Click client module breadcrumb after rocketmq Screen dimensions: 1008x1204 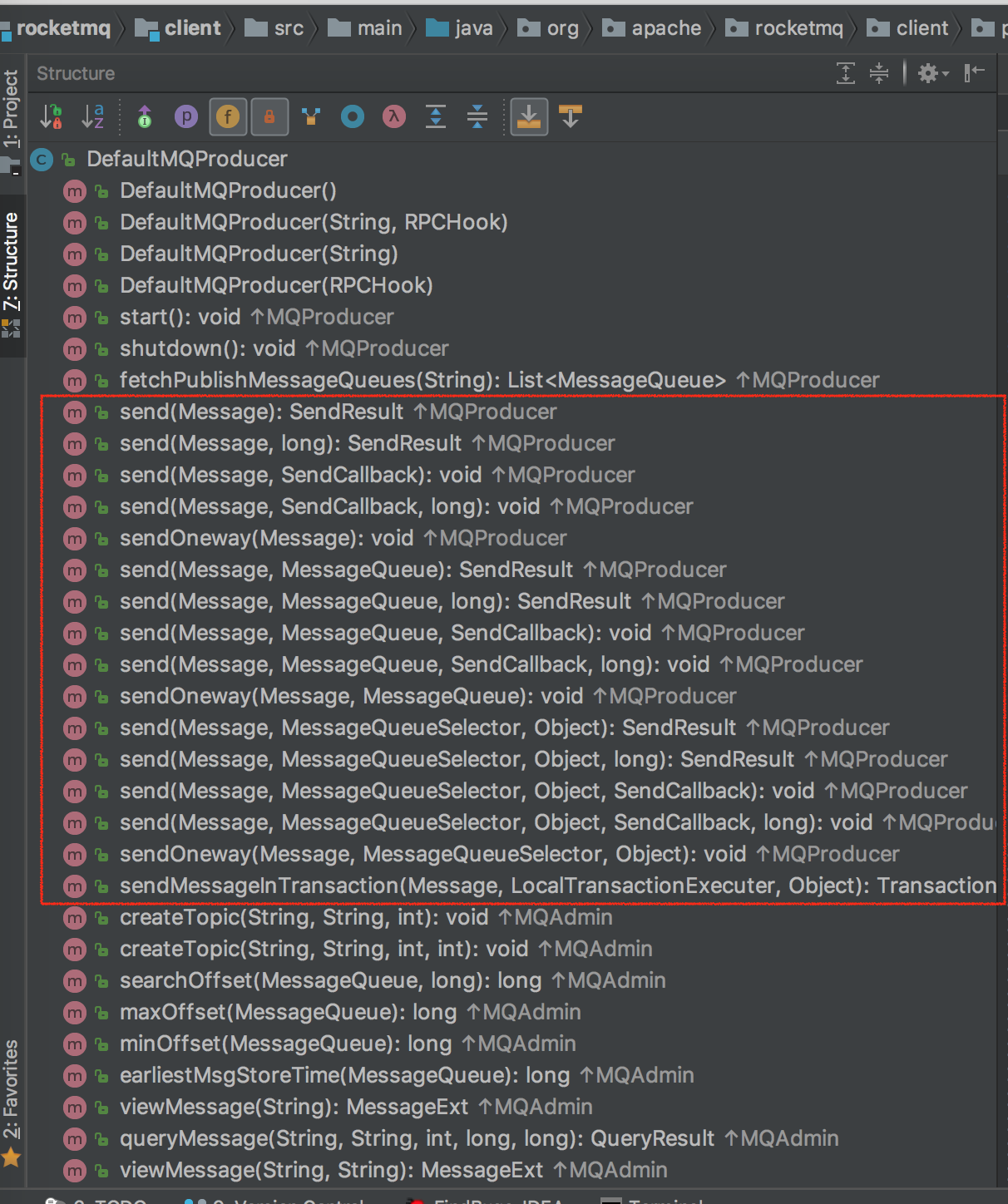pyautogui.click(x=179, y=28)
